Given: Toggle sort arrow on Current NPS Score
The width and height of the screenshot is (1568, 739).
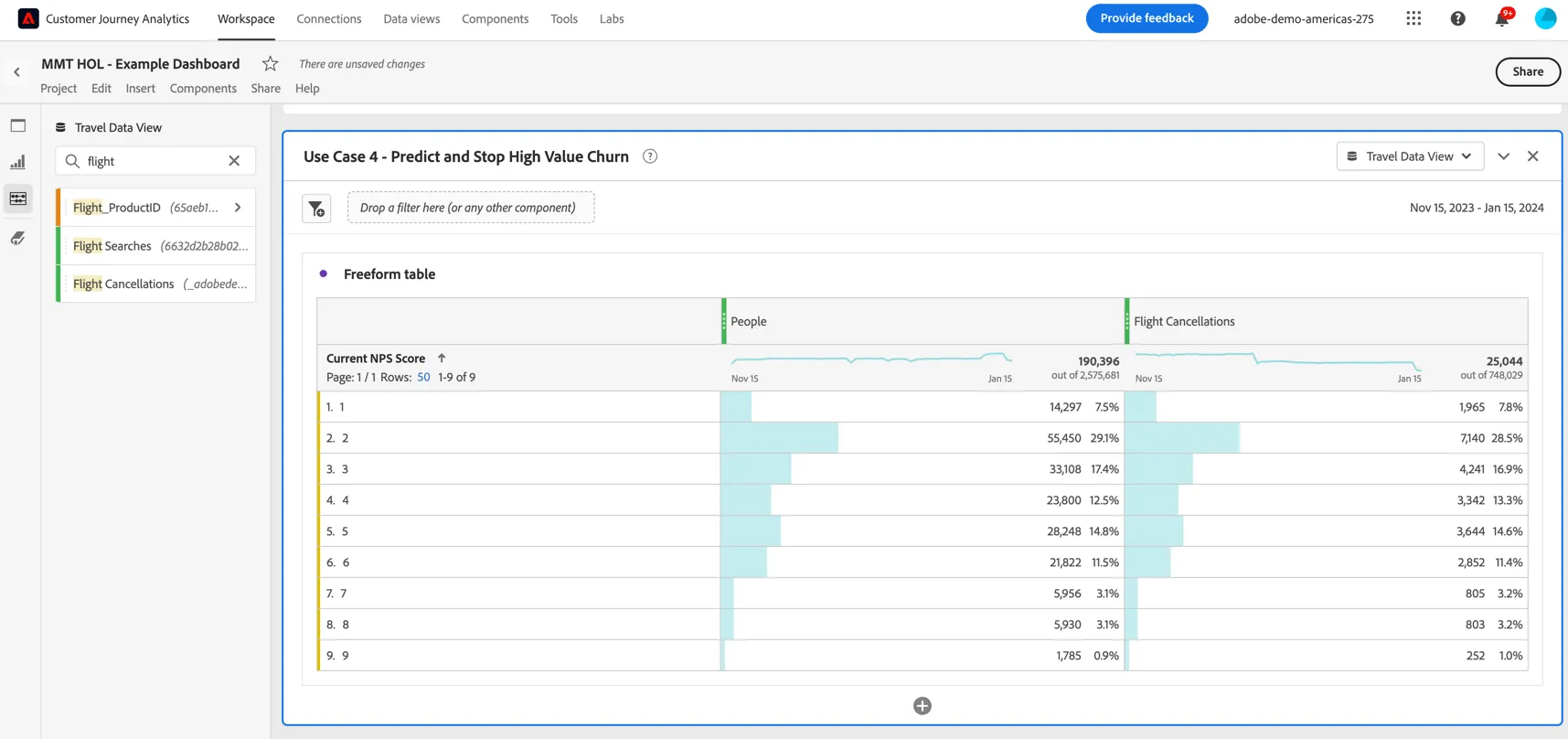Looking at the screenshot, I should [x=442, y=359].
